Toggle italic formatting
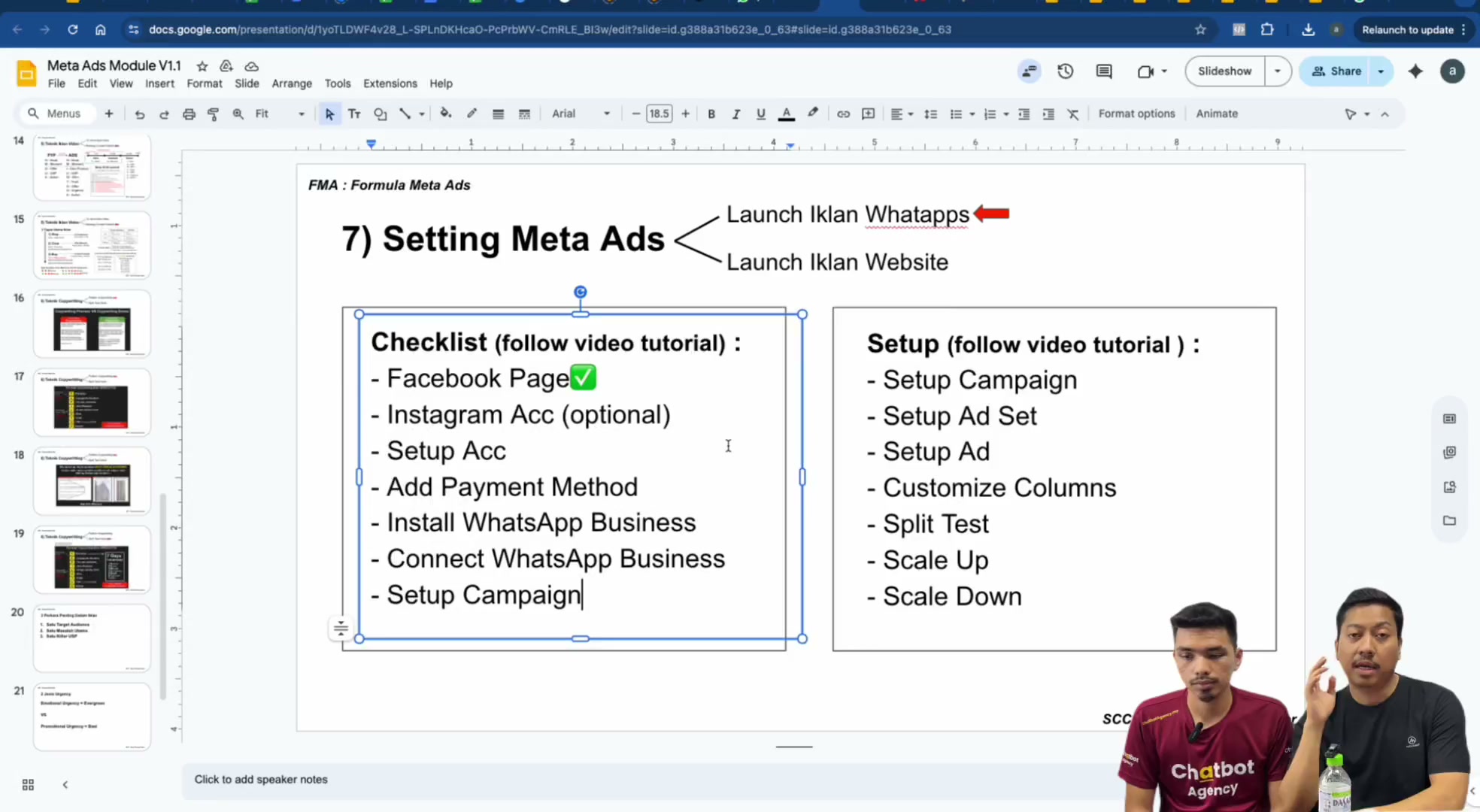Image resolution: width=1480 pixels, height=812 pixels. pos(736,114)
